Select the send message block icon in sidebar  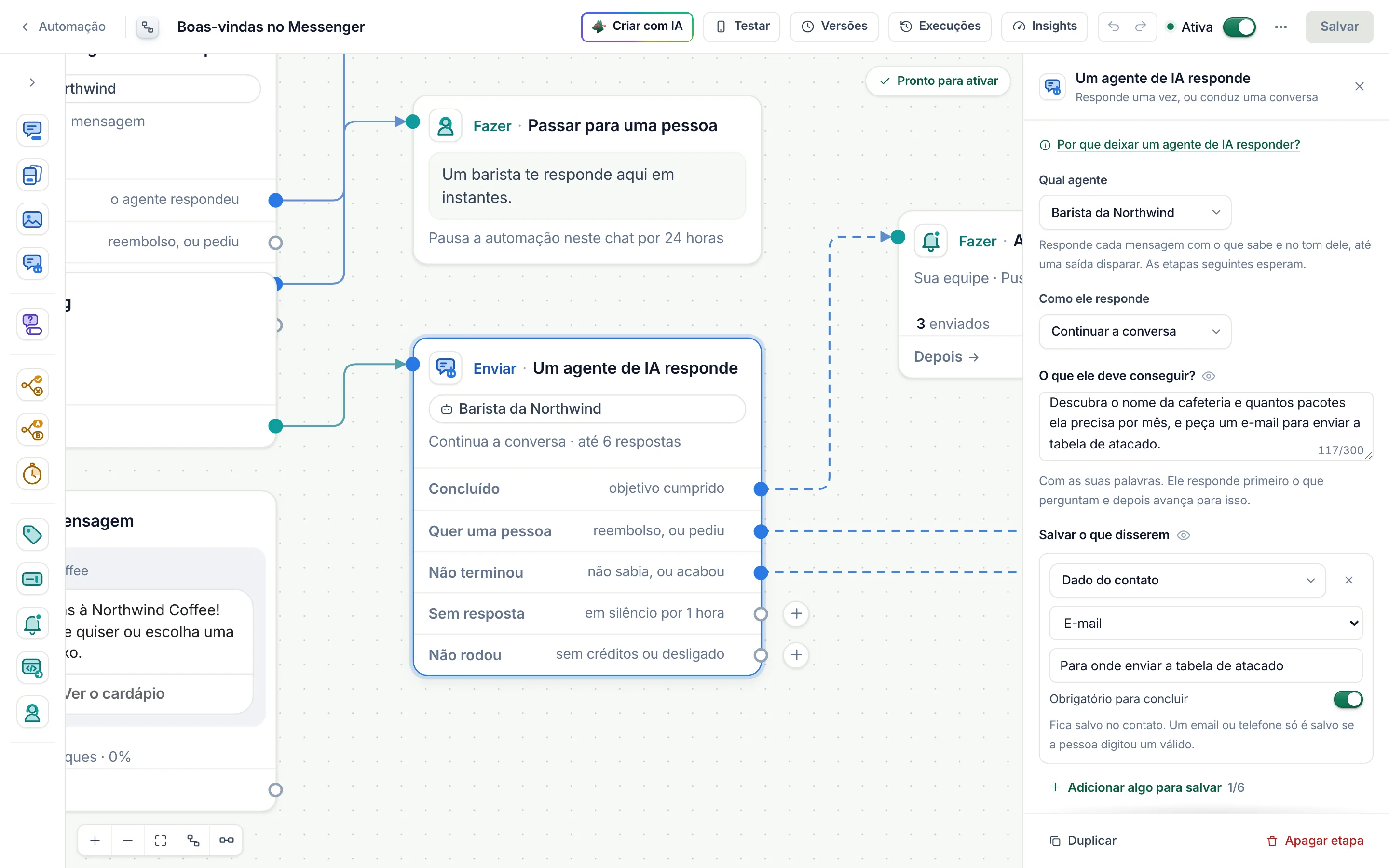pyautogui.click(x=32, y=130)
